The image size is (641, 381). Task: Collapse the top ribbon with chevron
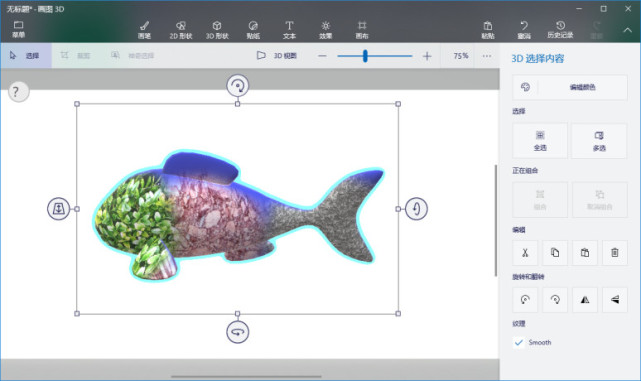pos(627,30)
